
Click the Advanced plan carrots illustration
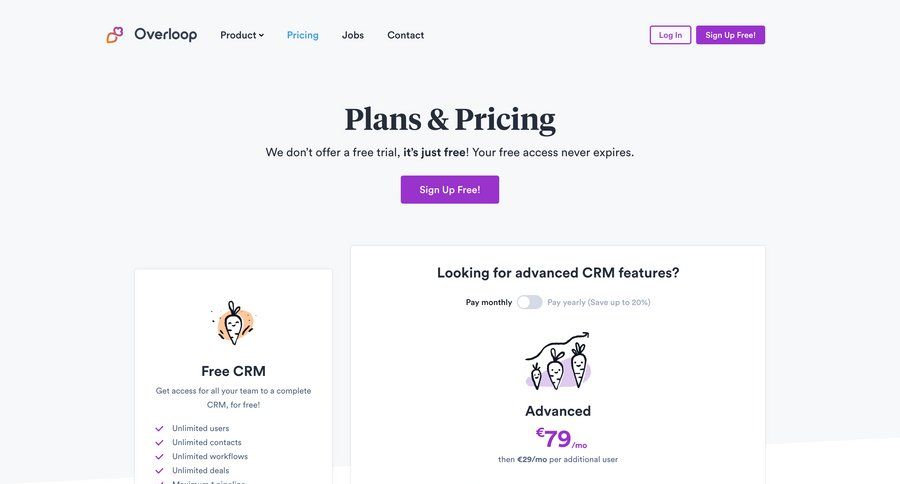point(558,362)
